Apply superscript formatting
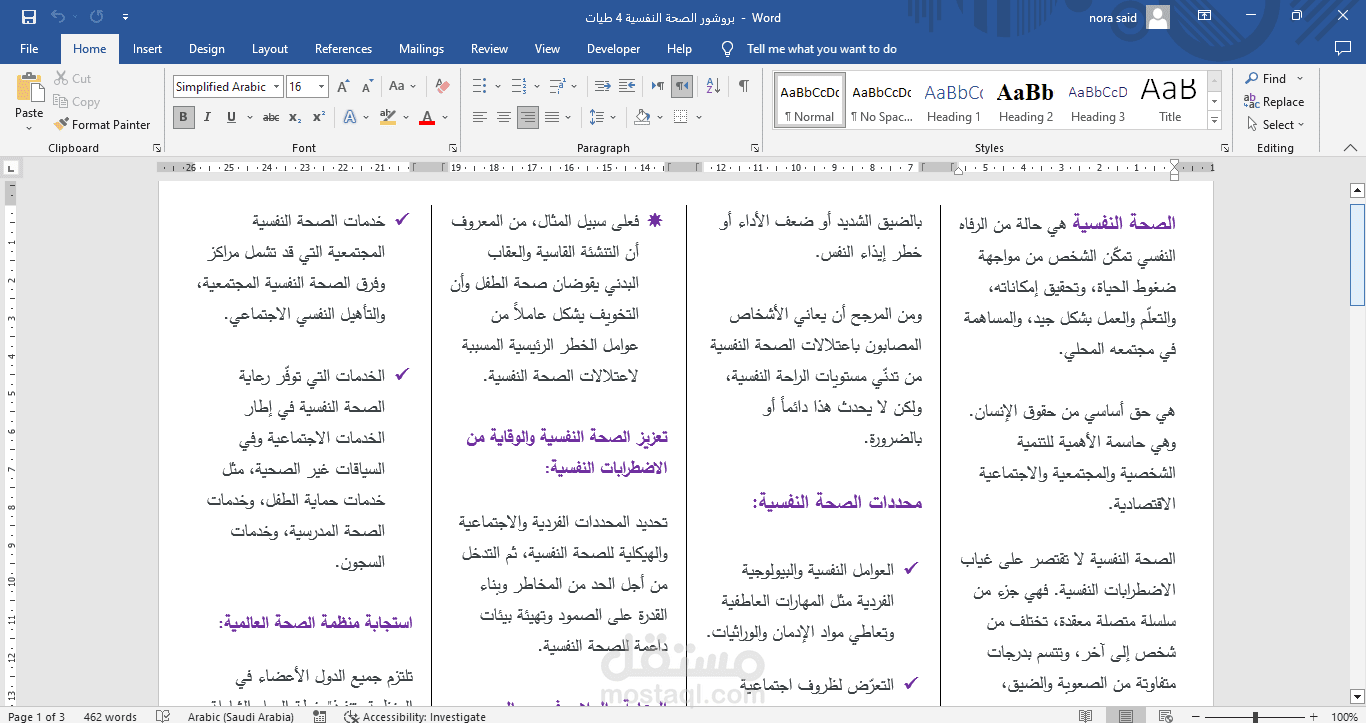 pos(318,117)
